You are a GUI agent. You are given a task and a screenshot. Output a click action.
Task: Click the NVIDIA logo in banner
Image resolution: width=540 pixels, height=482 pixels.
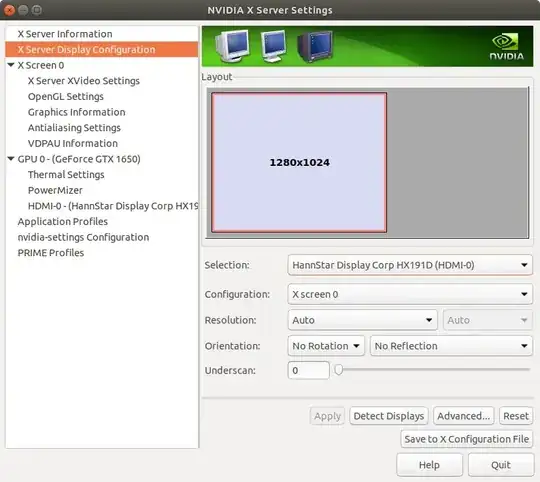pyautogui.click(x=506, y=46)
